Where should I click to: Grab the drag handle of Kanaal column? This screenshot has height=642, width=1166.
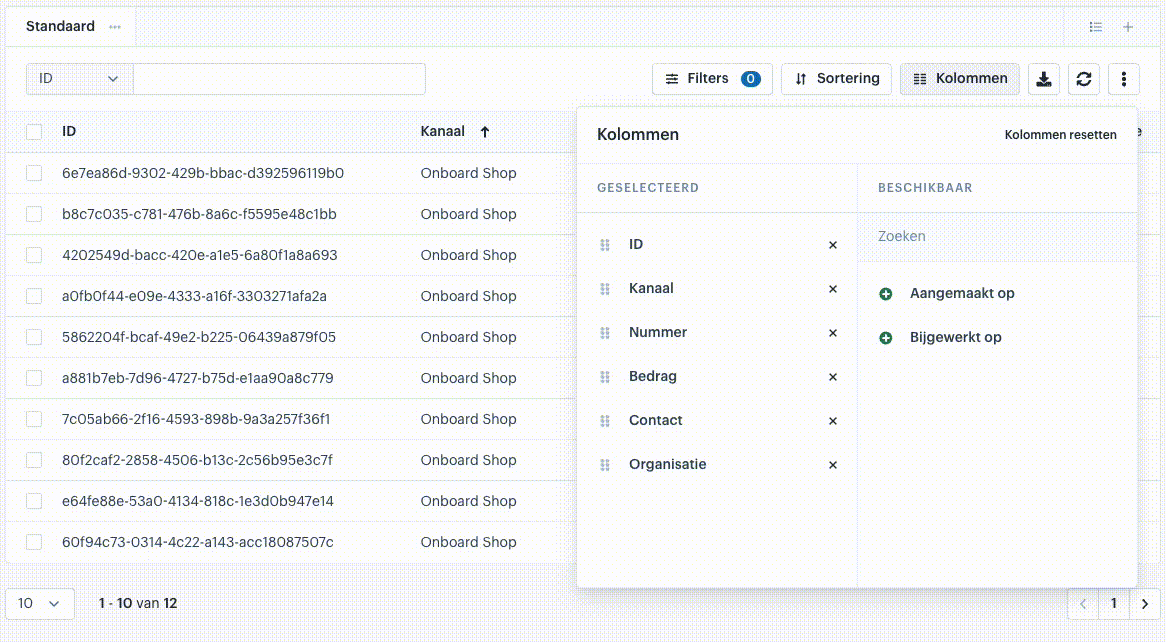(x=605, y=289)
